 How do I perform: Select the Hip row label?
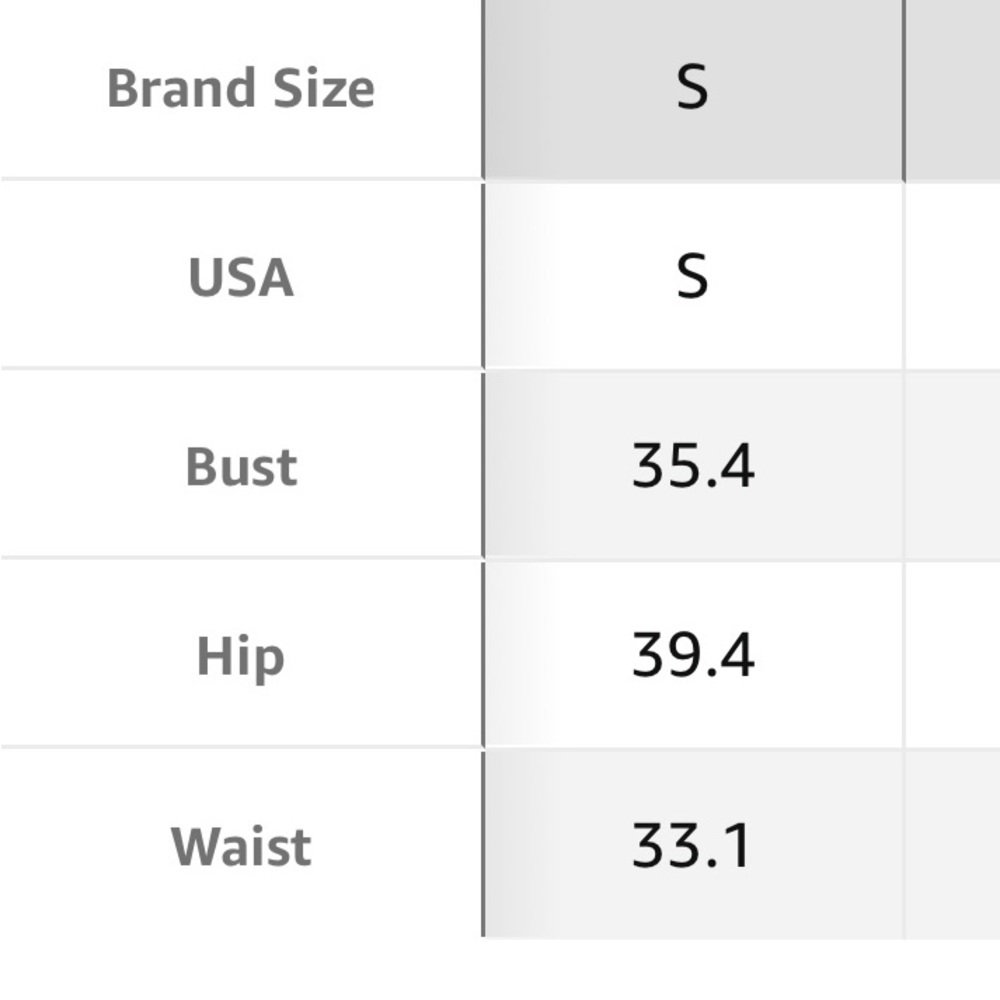point(240,657)
